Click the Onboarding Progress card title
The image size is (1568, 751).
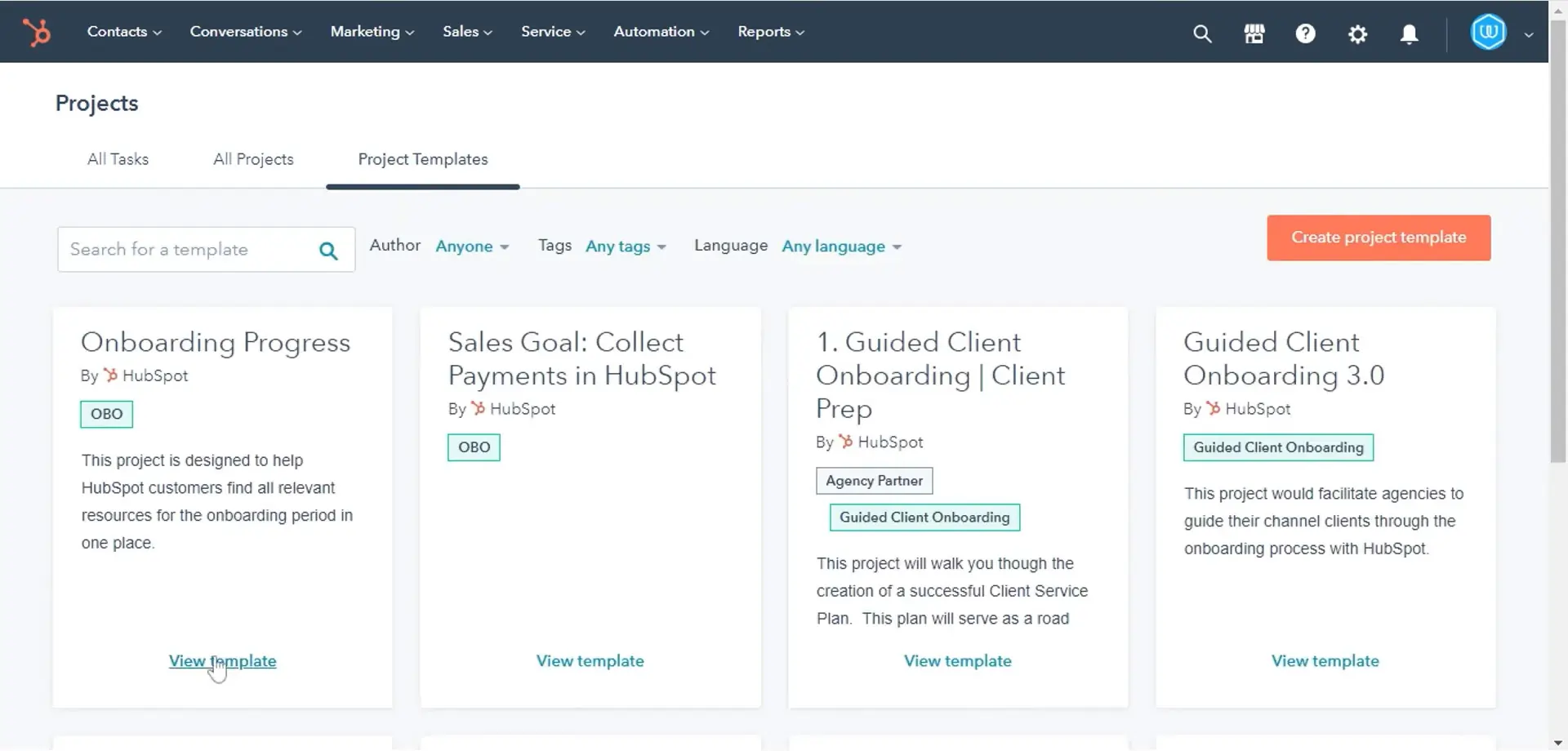pos(216,343)
